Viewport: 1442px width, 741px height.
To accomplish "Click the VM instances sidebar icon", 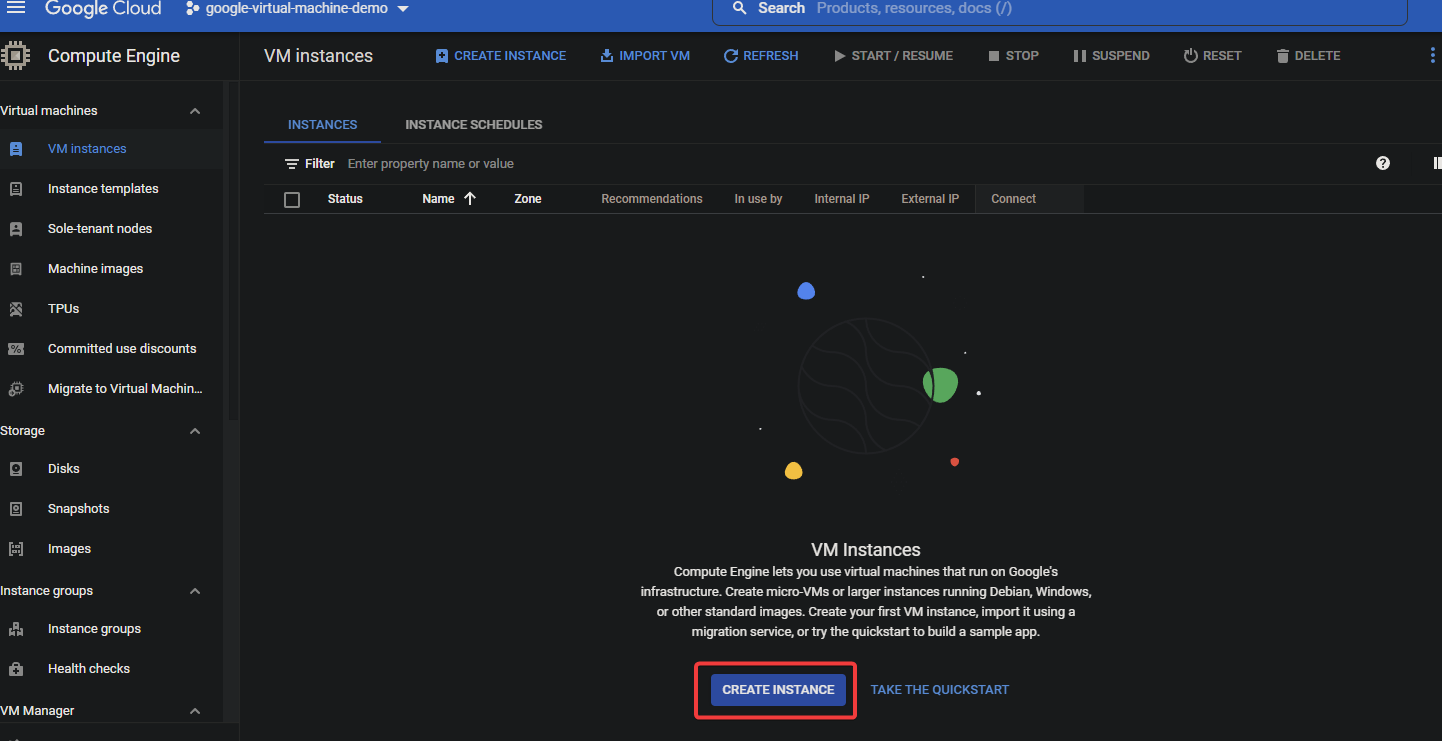I will (16, 149).
